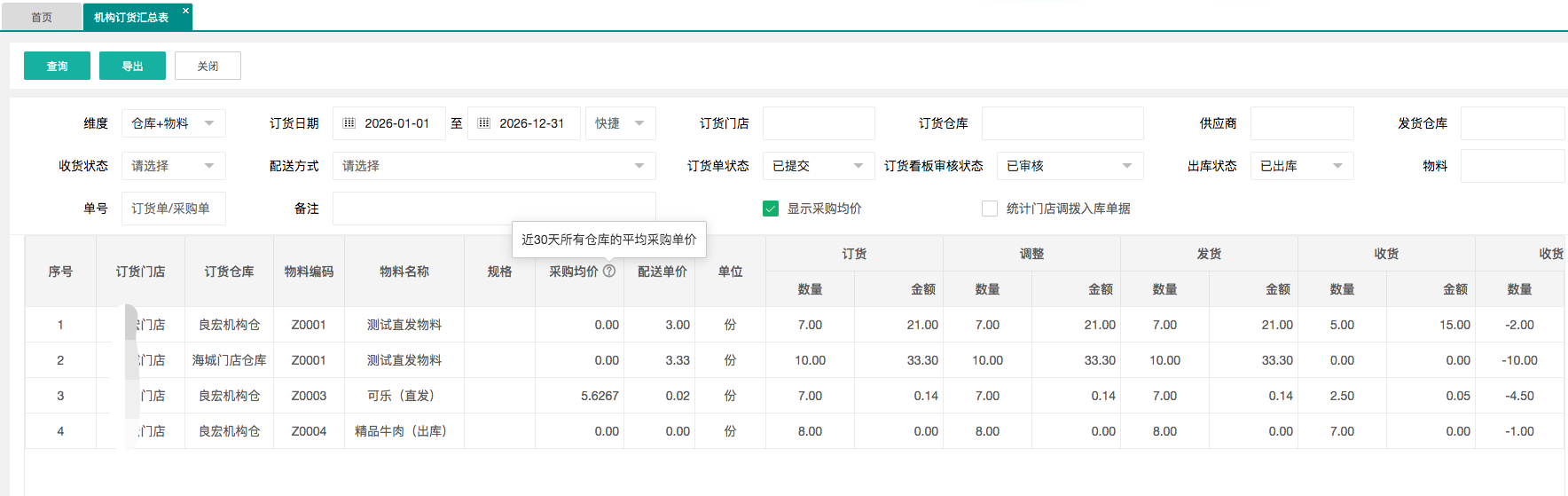Expand the 配送方式 dropdown

pos(494,166)
